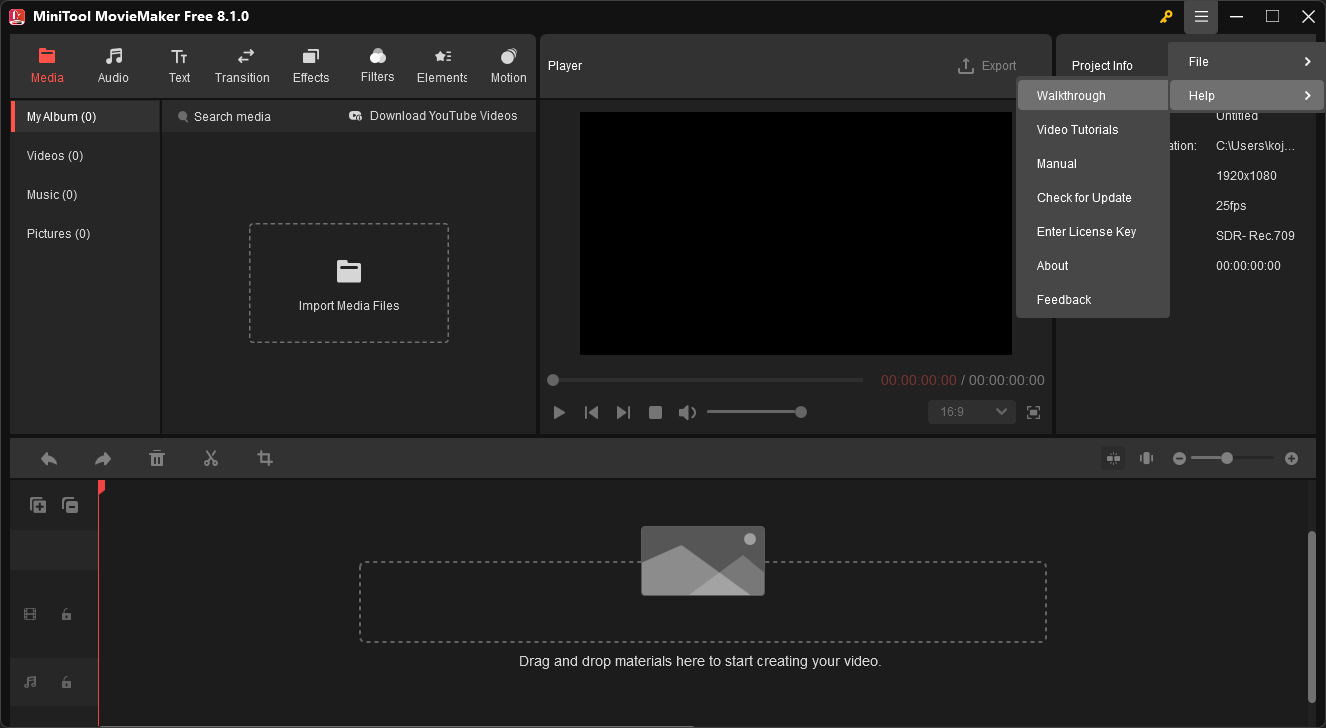Expand the File submenu

[x=1247, y=62]
